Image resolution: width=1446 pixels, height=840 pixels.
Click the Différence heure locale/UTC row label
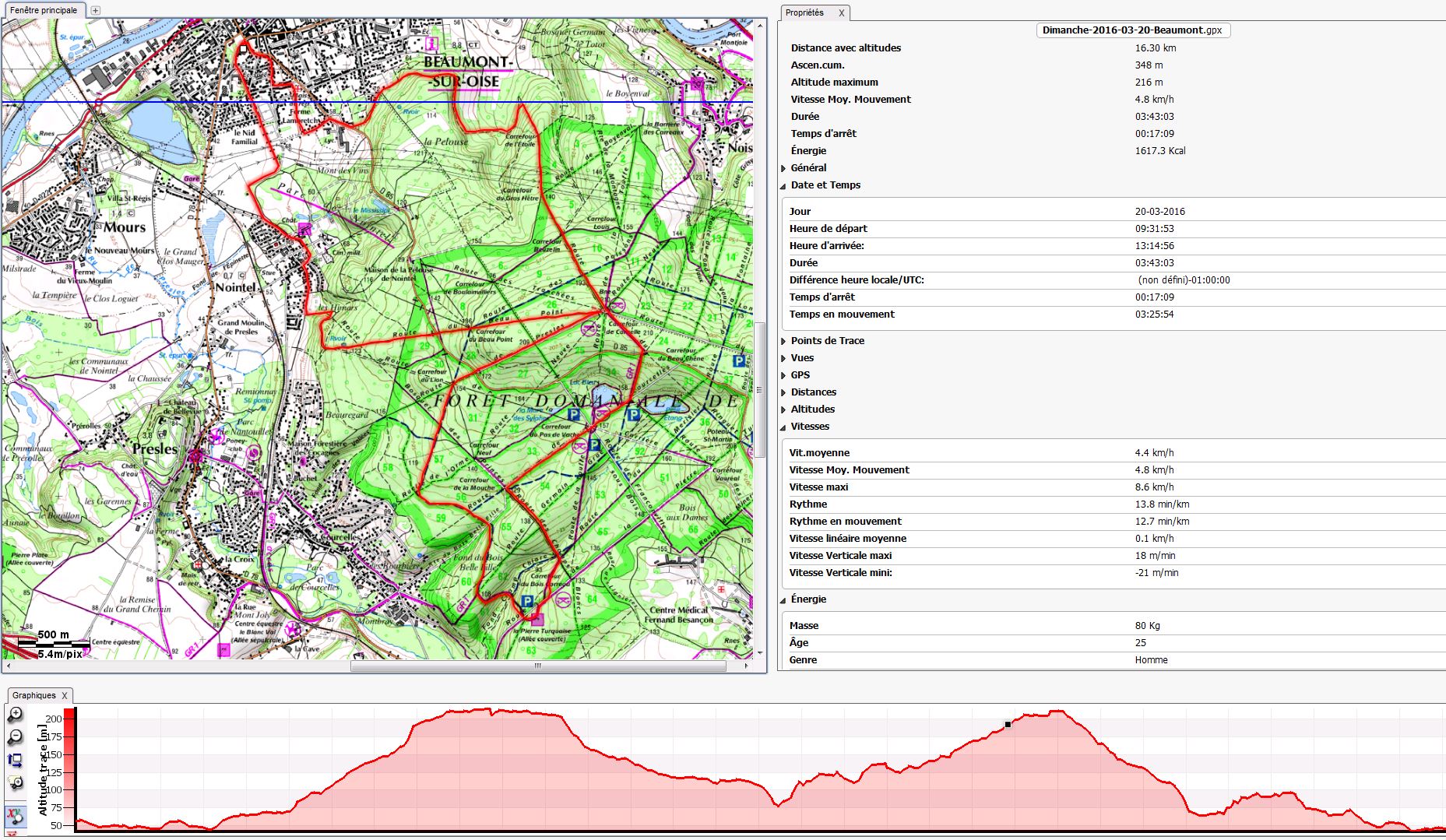(x=857, y=279)
